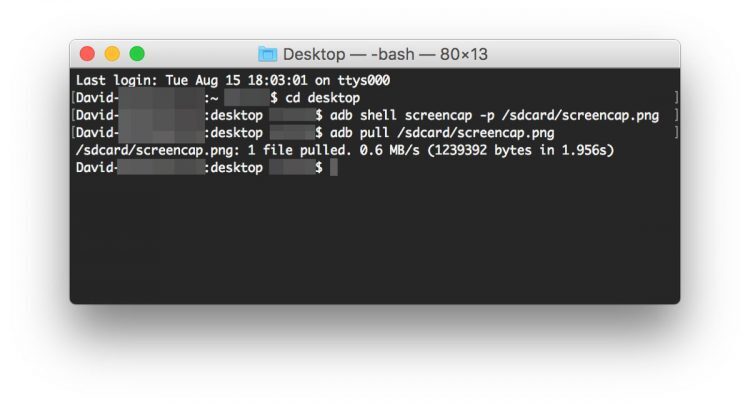
Task: Click the 'cd' word on first prompt line
Action: 293,98
